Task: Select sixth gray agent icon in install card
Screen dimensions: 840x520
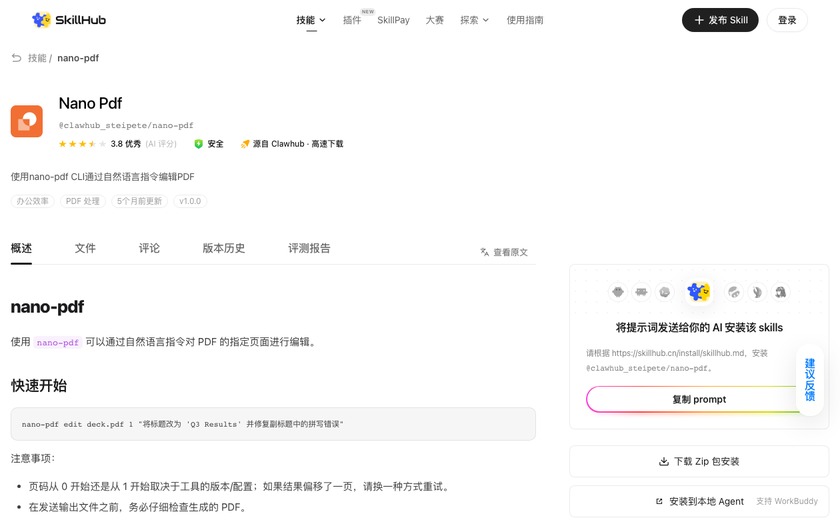Action: pyautogui.click(x=757, y=292)
